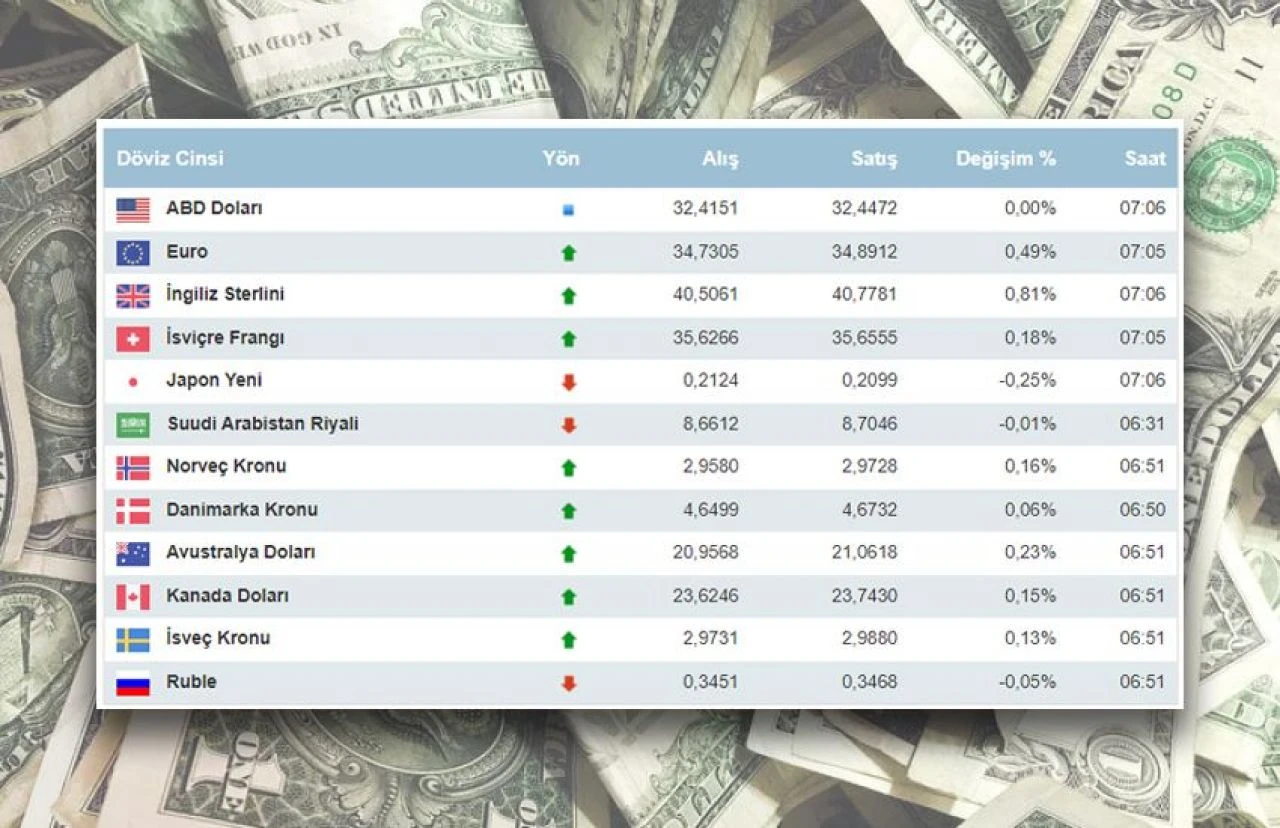Sort by the Döviz Cinsi column header
This screenshot has height=828, width=1280.
coord(170,158)
